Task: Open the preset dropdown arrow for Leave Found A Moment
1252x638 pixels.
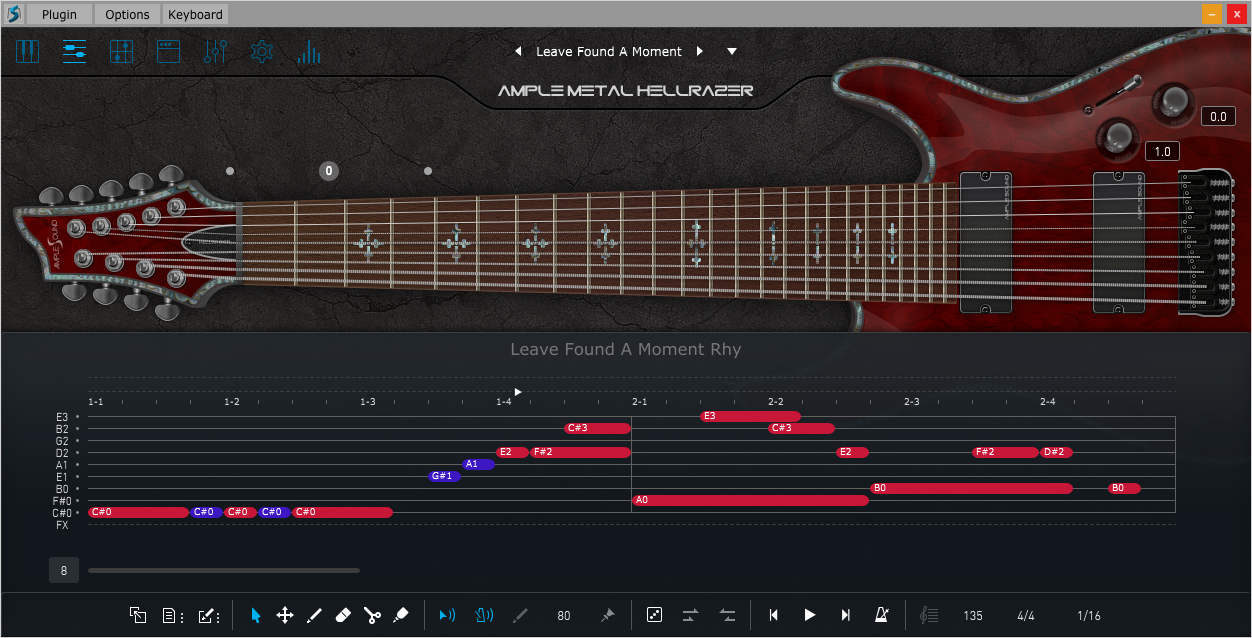Action: 732,51
